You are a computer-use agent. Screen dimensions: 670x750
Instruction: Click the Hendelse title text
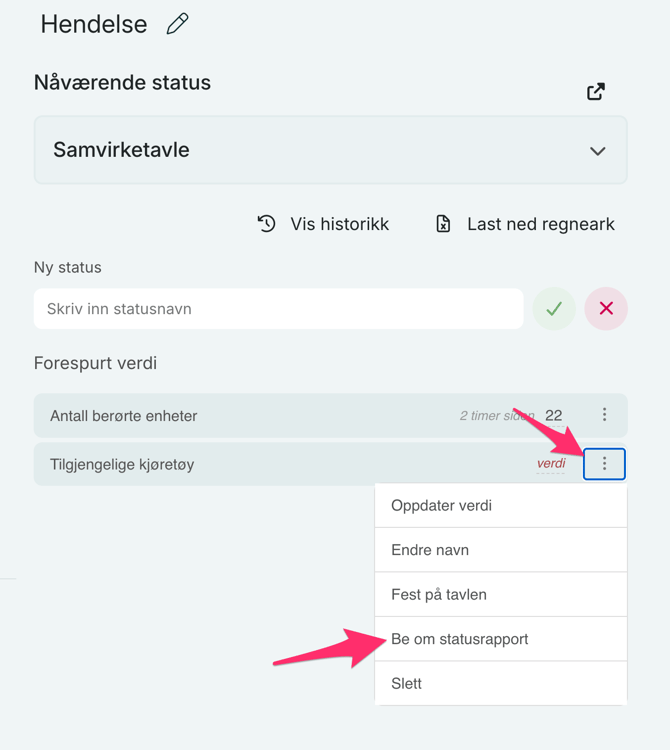pyautogui.click(x=93, y=25)
